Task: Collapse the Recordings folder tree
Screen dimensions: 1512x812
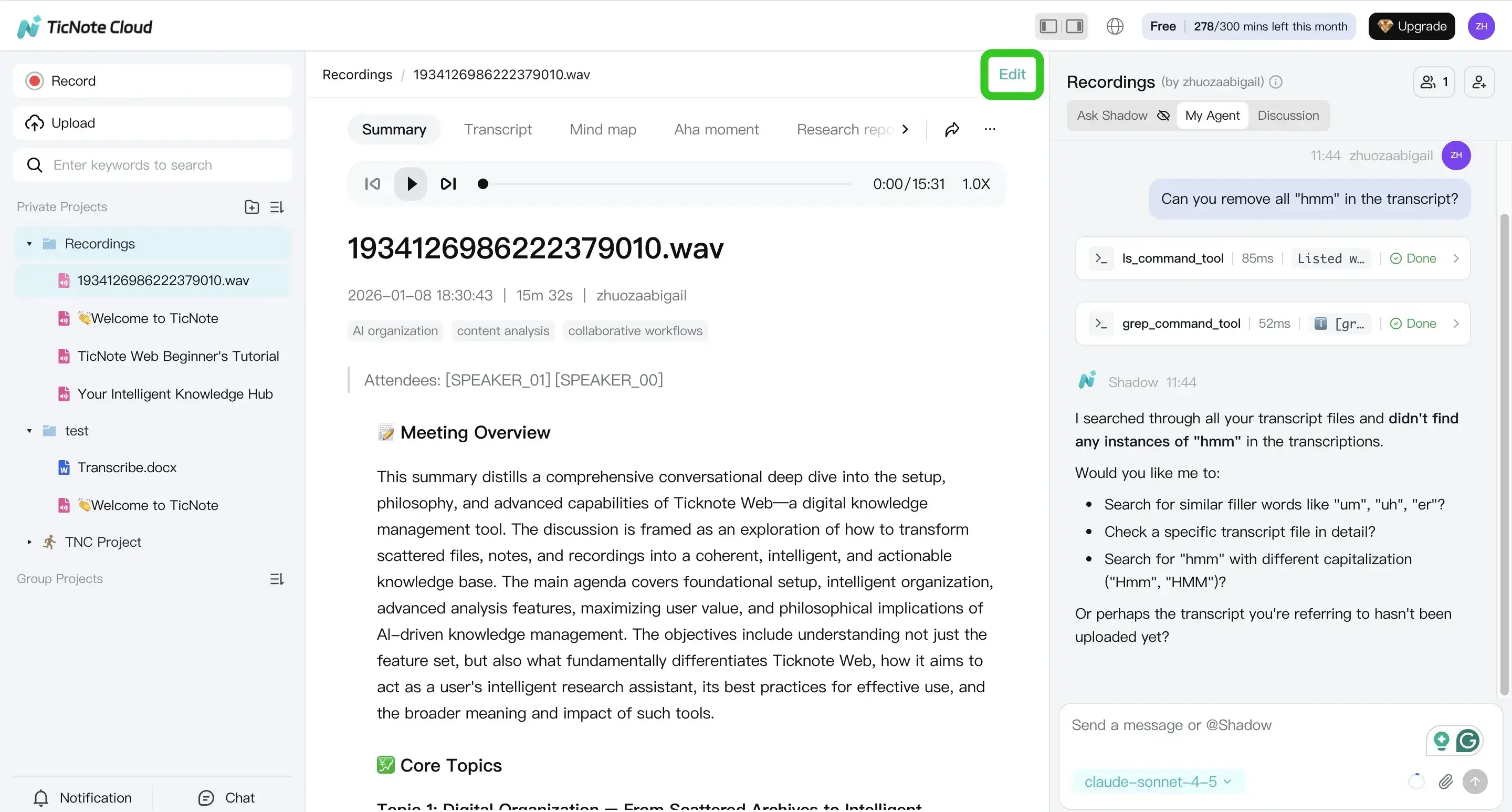Action: [x=29, y=243]
